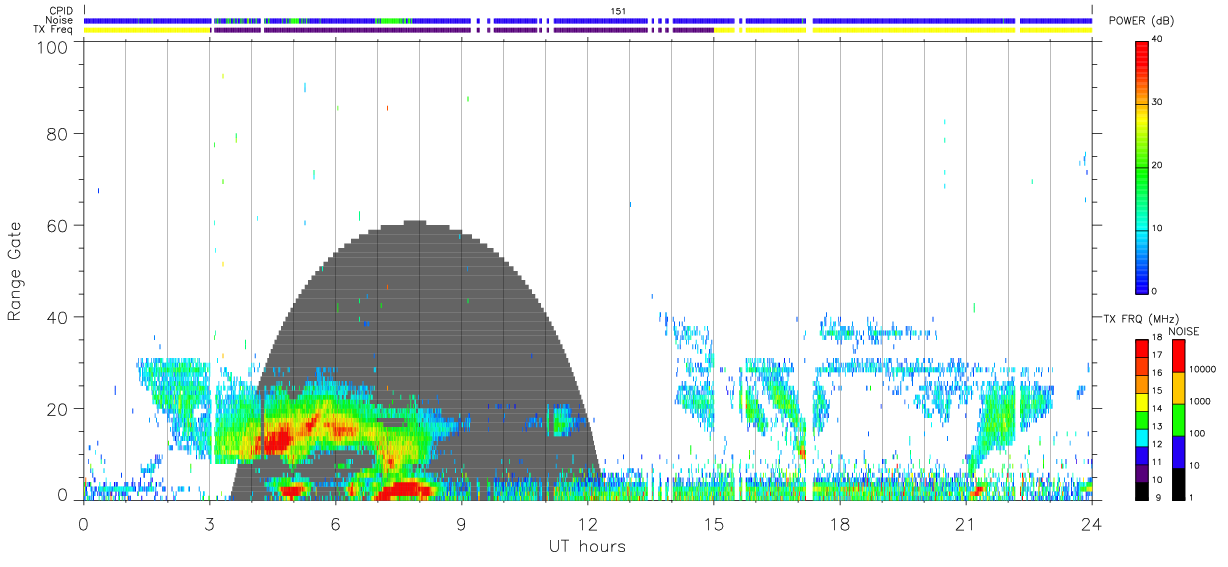Click the UT hours tick label "3"
1228x567 pixels.
[209, 524]
